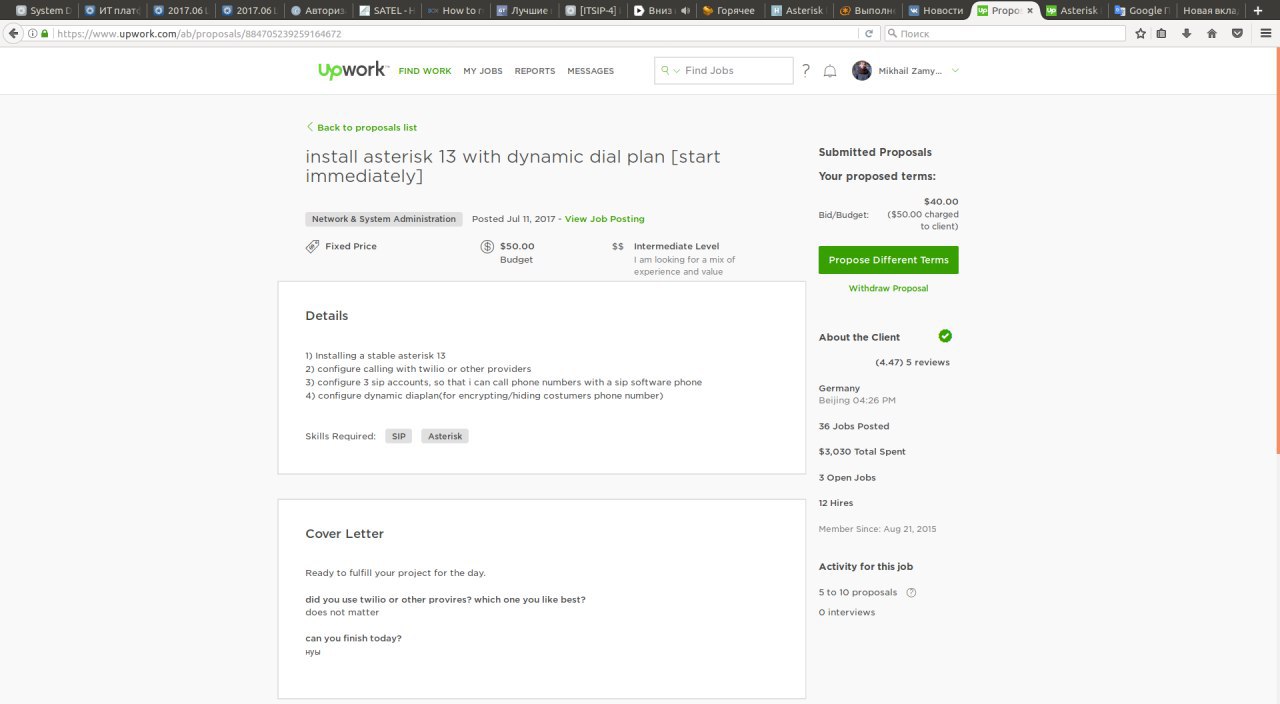
Task: Switch to the ИТ плат tab
Action: click(112, 10)
